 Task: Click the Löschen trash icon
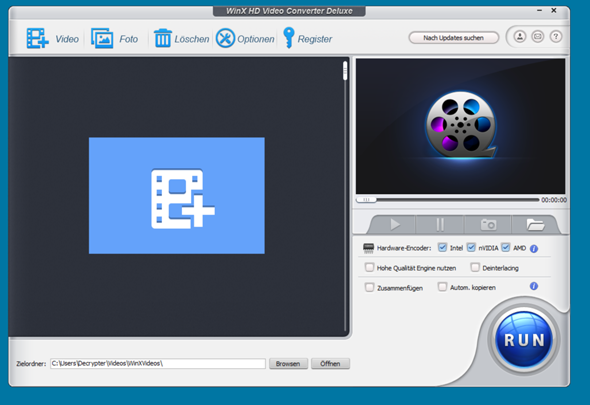click(x=163, y=38)
